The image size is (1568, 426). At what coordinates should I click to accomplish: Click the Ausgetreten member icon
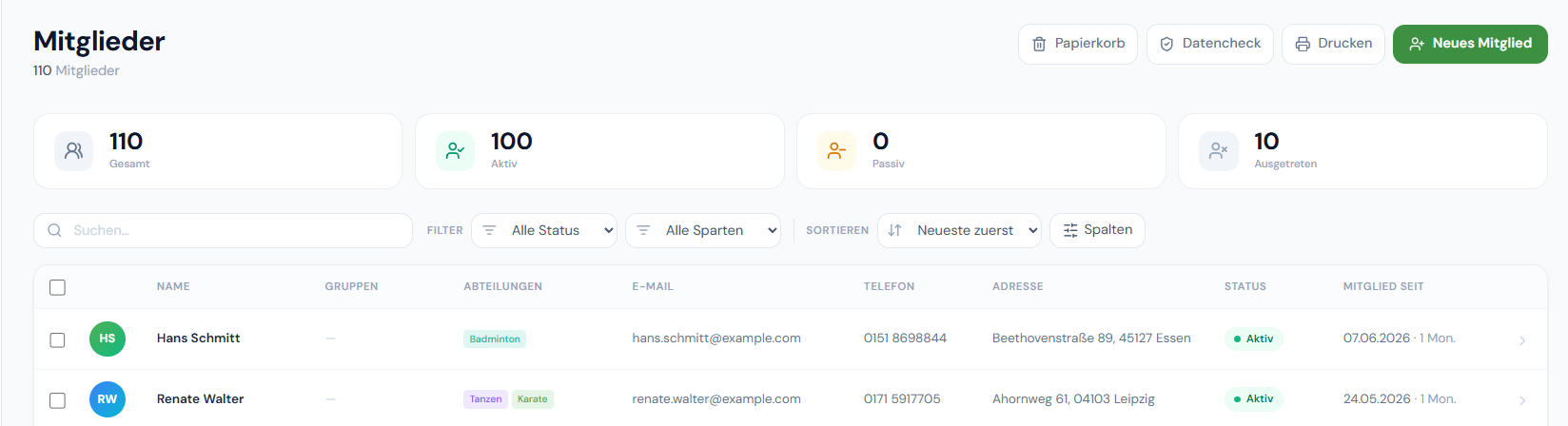[1218, 150]
